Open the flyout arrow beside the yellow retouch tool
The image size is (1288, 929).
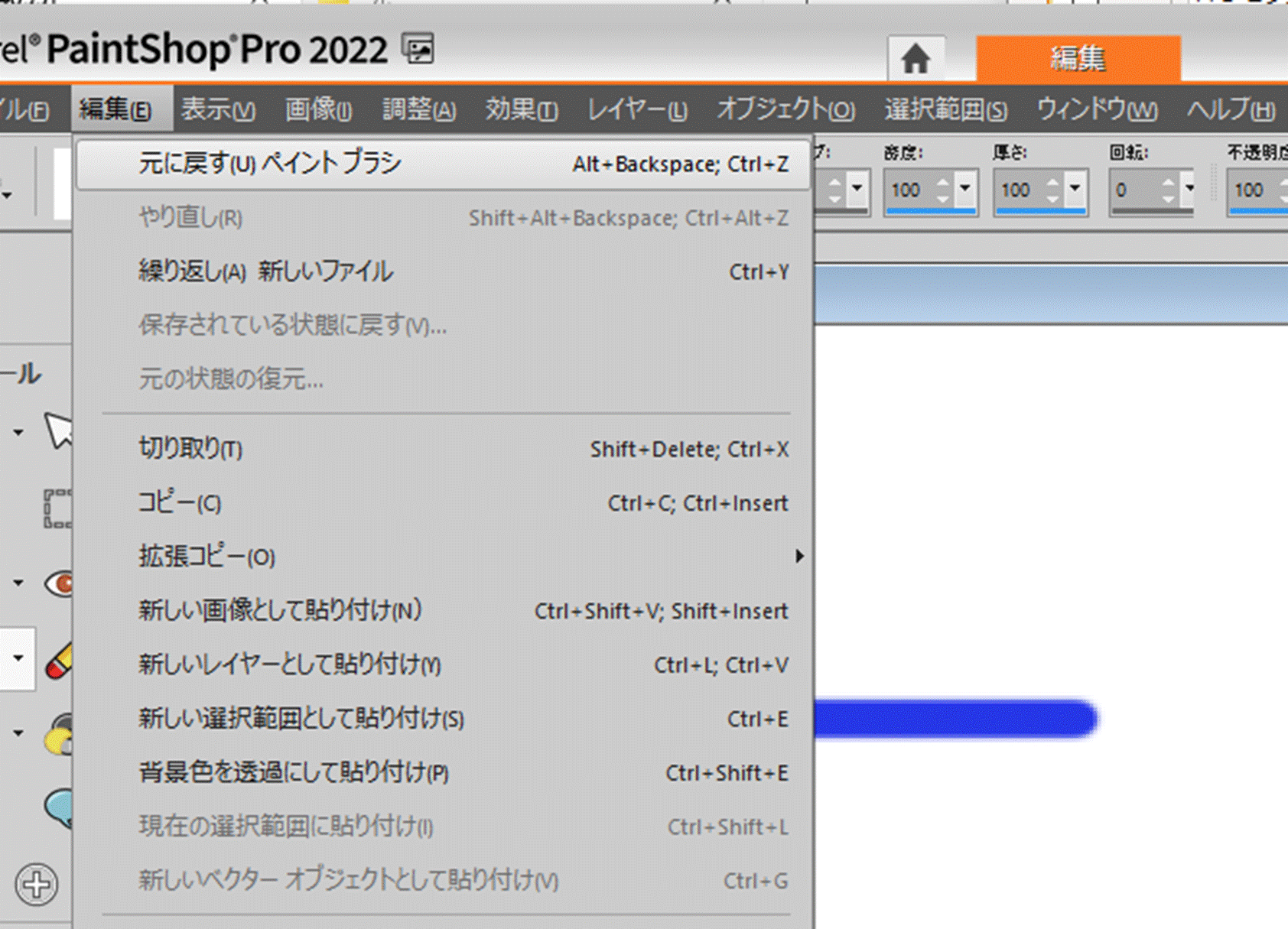pos(18,733)
